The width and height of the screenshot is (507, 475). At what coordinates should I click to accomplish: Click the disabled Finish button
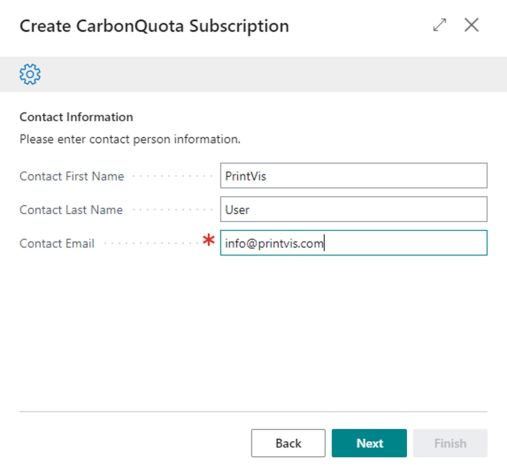(x=450, y=443)
